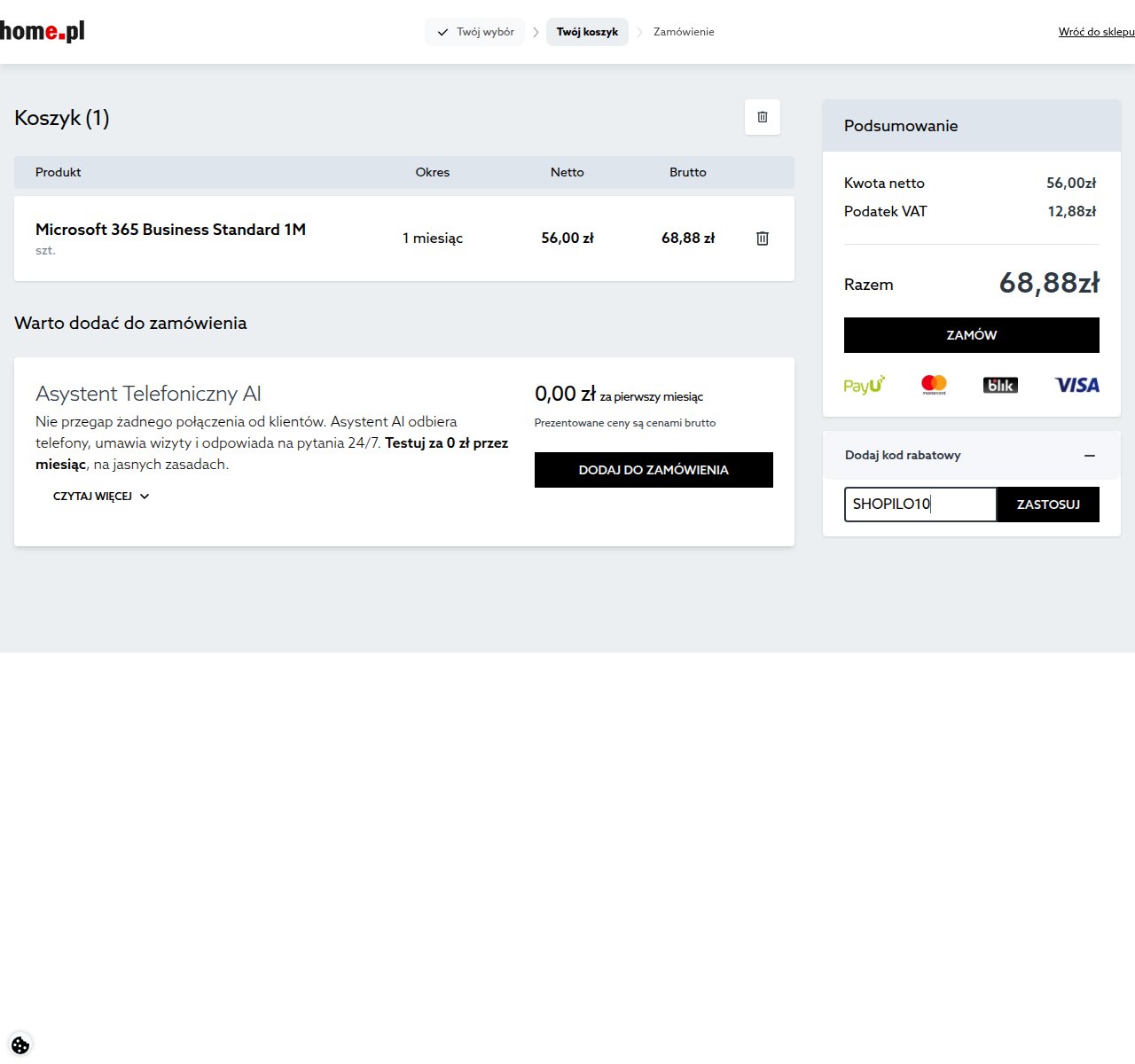Click the '1 miesiąc' period value
This screenshot has height=1064, width=1135.
[433, 239]
